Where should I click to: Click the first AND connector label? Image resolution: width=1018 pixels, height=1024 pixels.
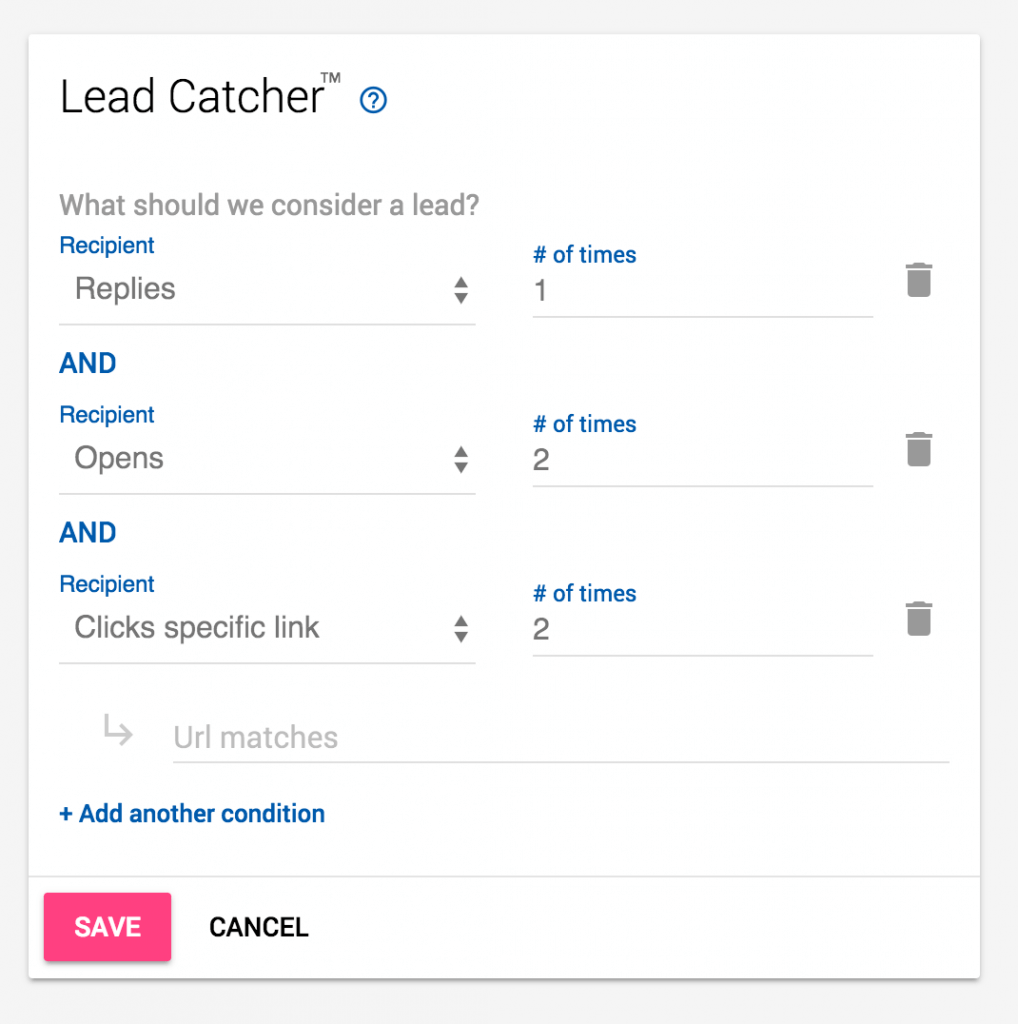(86, 363)
